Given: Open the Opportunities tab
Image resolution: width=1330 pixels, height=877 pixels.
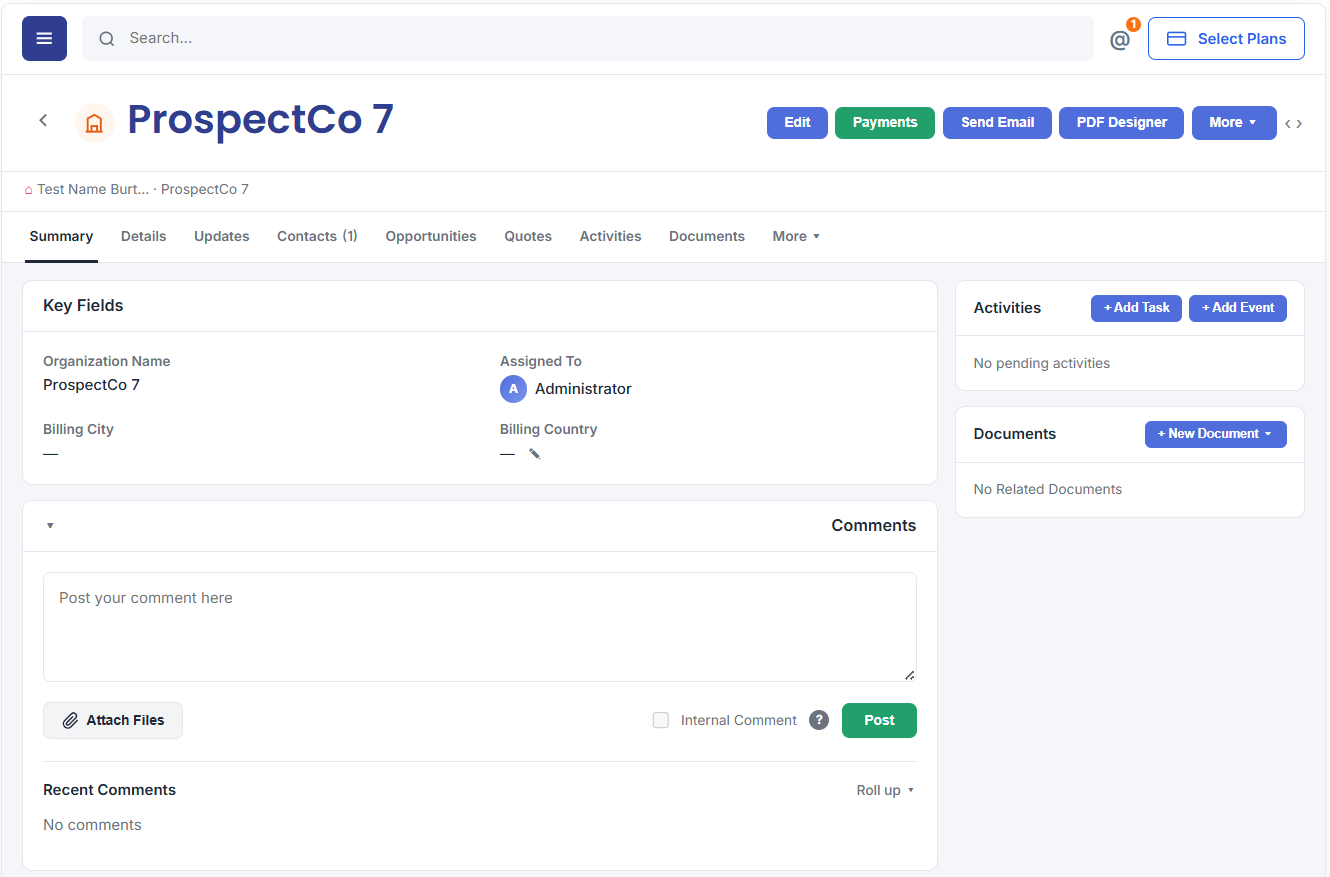Looking at the screenshot, I should (431, 236).
